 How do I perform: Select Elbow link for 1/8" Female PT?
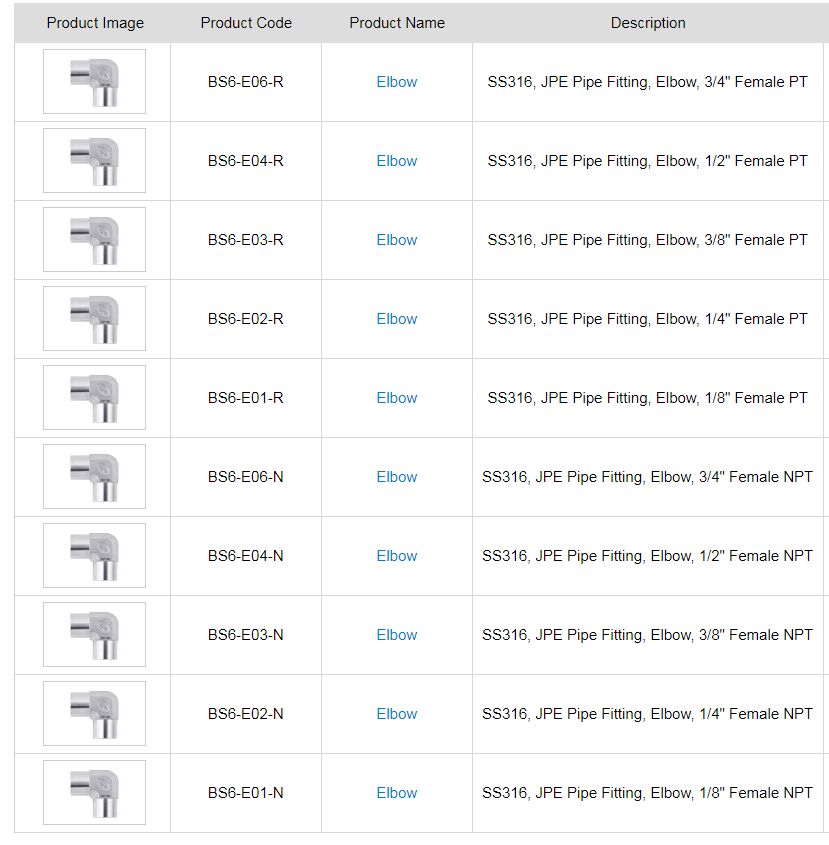click(397, 398)
